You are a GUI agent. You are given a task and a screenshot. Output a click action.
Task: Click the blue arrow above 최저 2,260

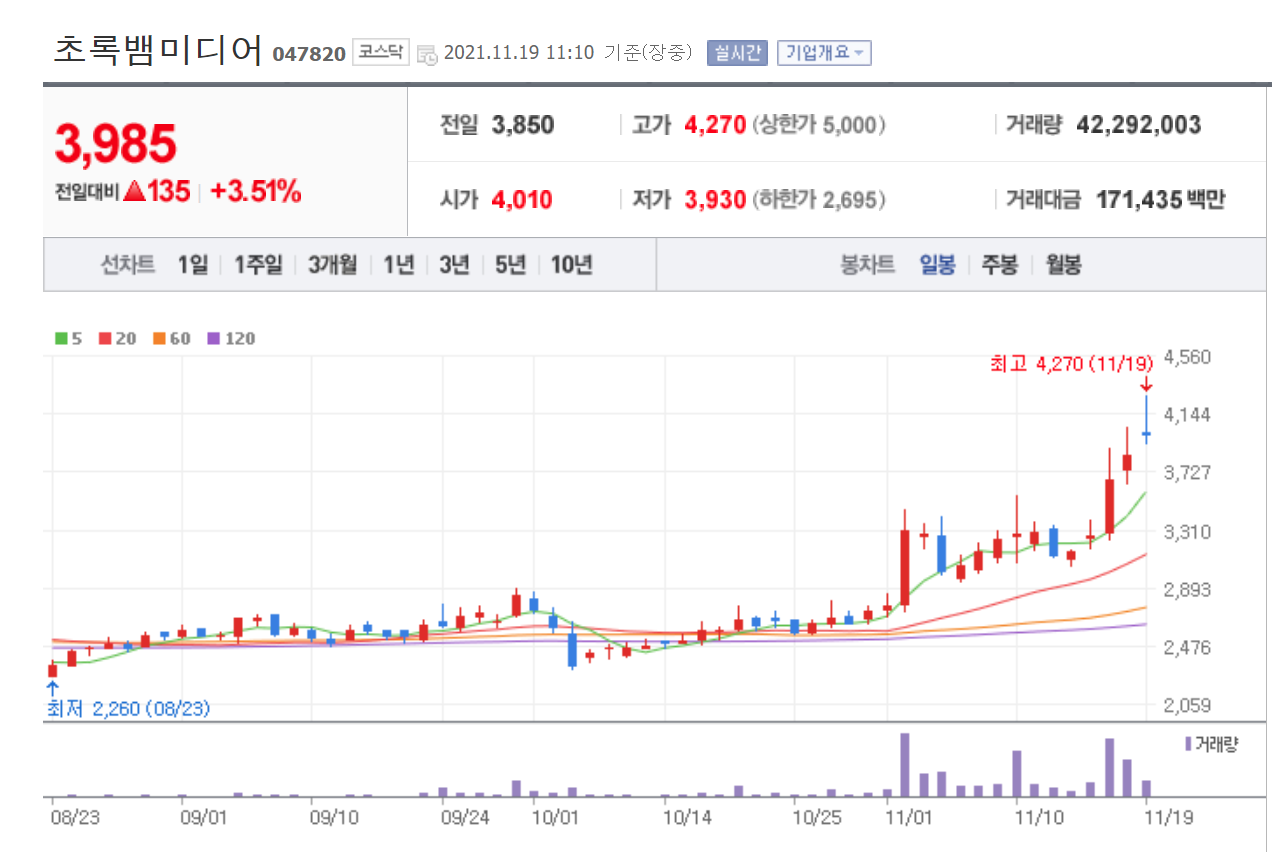(52, 688)
